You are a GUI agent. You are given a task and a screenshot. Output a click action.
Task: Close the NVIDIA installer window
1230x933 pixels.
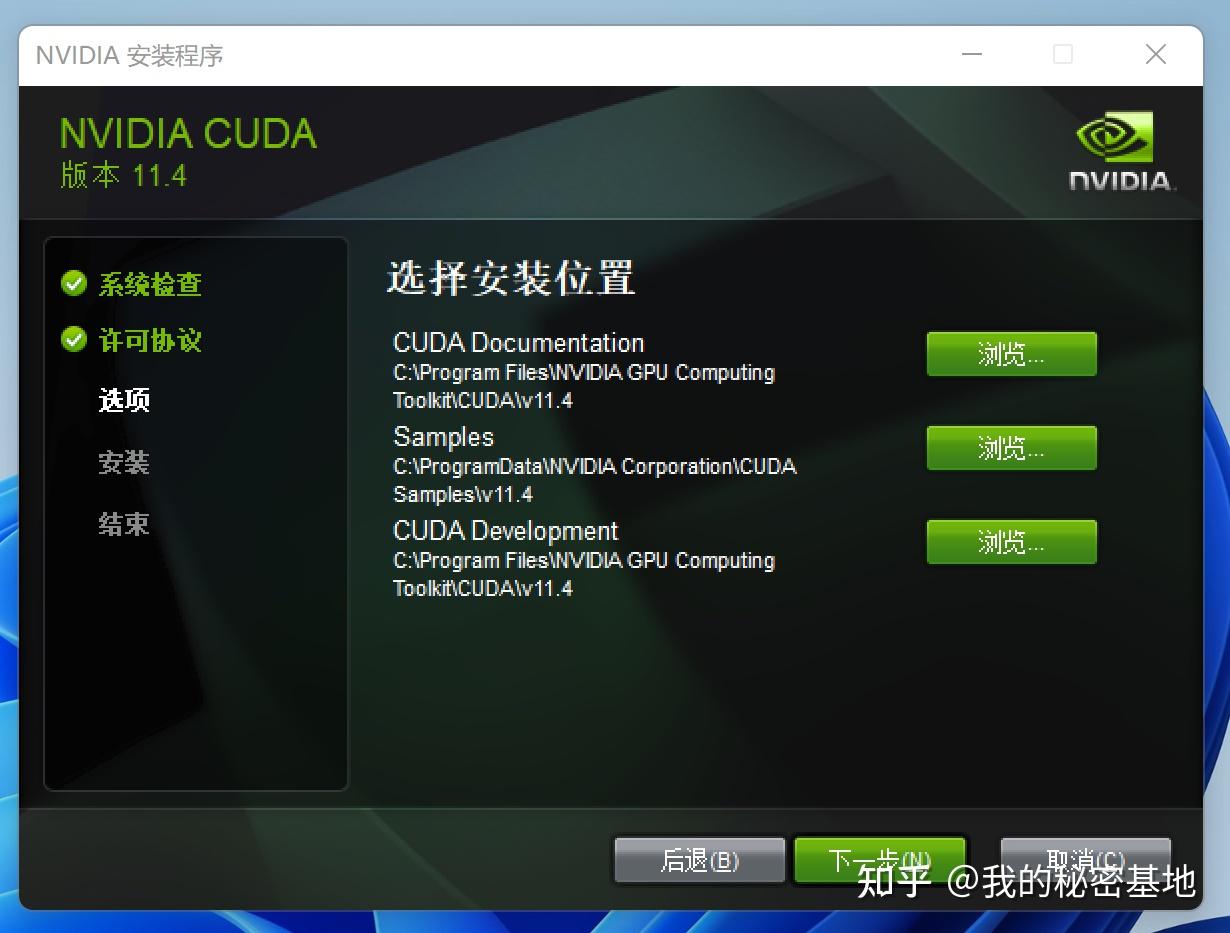(x=1156, y=54)
